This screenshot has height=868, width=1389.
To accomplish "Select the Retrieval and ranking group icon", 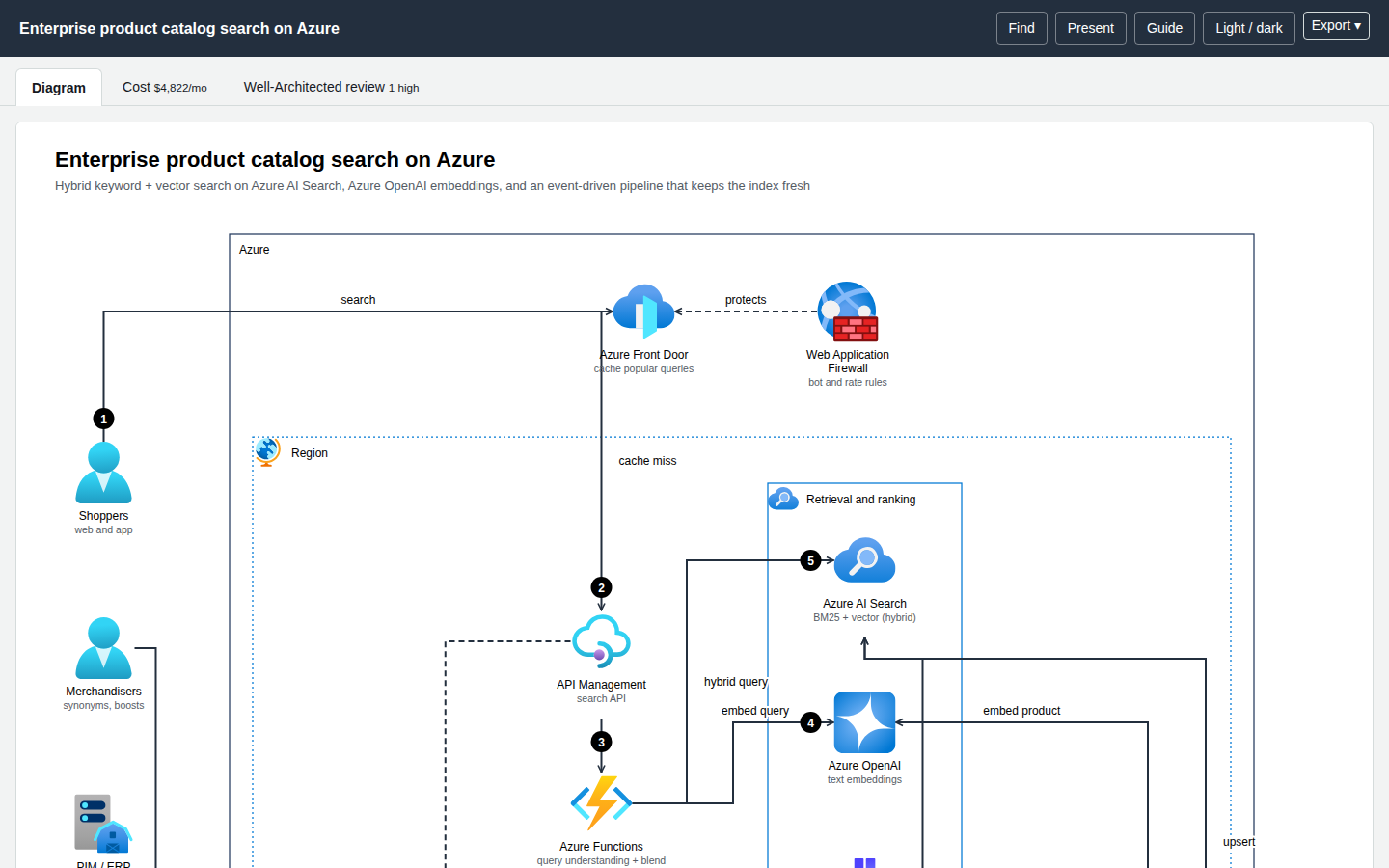I will 783,499.
